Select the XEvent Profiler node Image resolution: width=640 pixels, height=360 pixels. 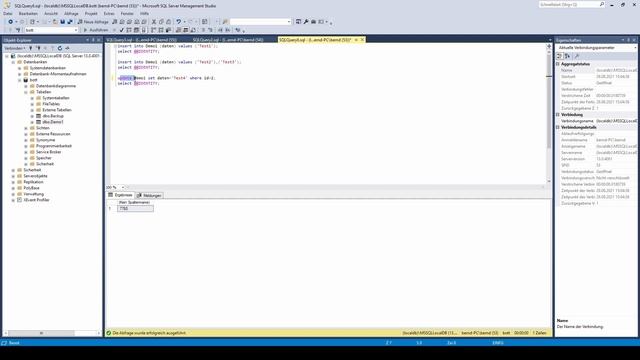36,200
